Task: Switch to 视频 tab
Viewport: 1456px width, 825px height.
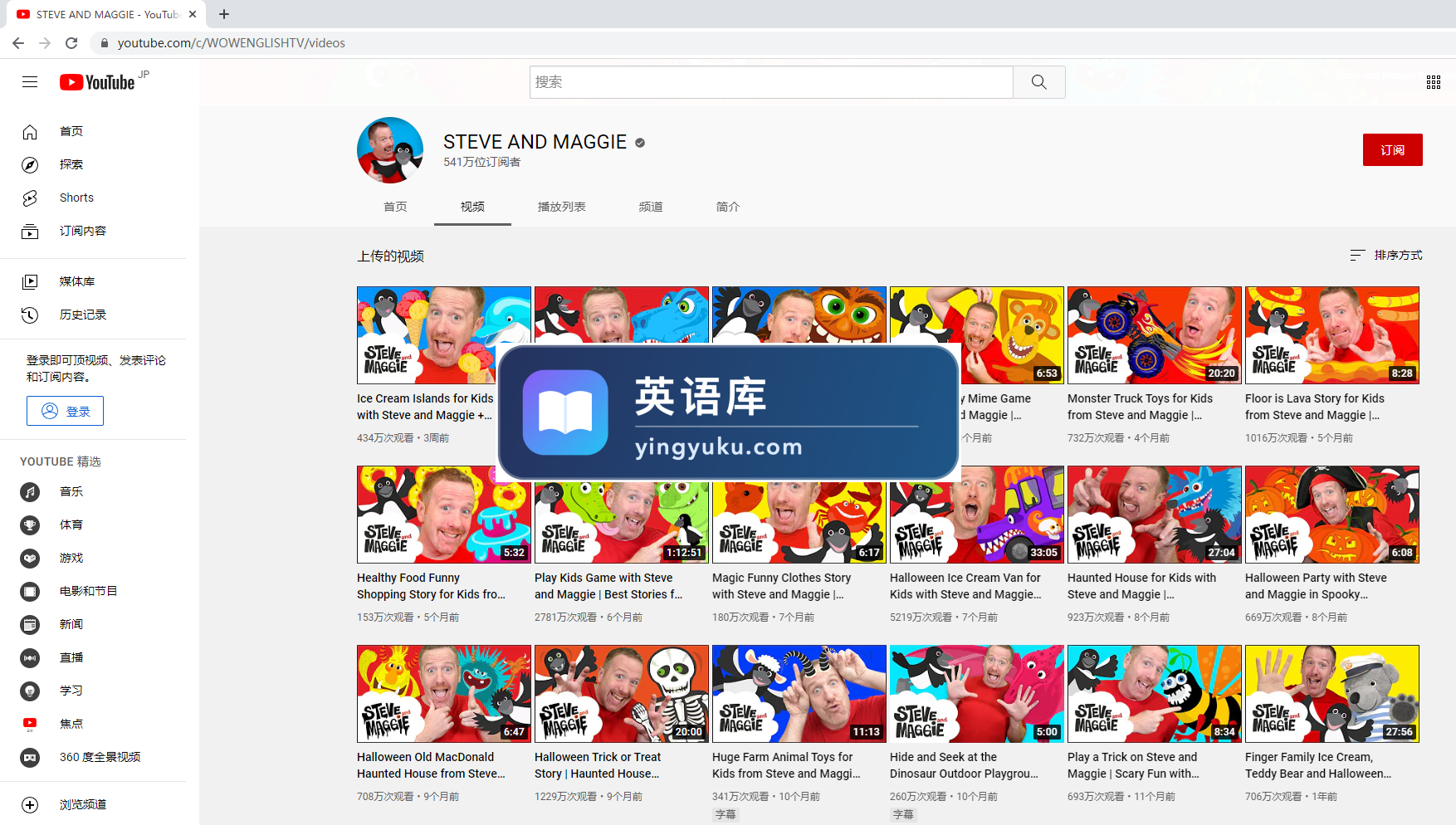Action: tap(472, 207)
